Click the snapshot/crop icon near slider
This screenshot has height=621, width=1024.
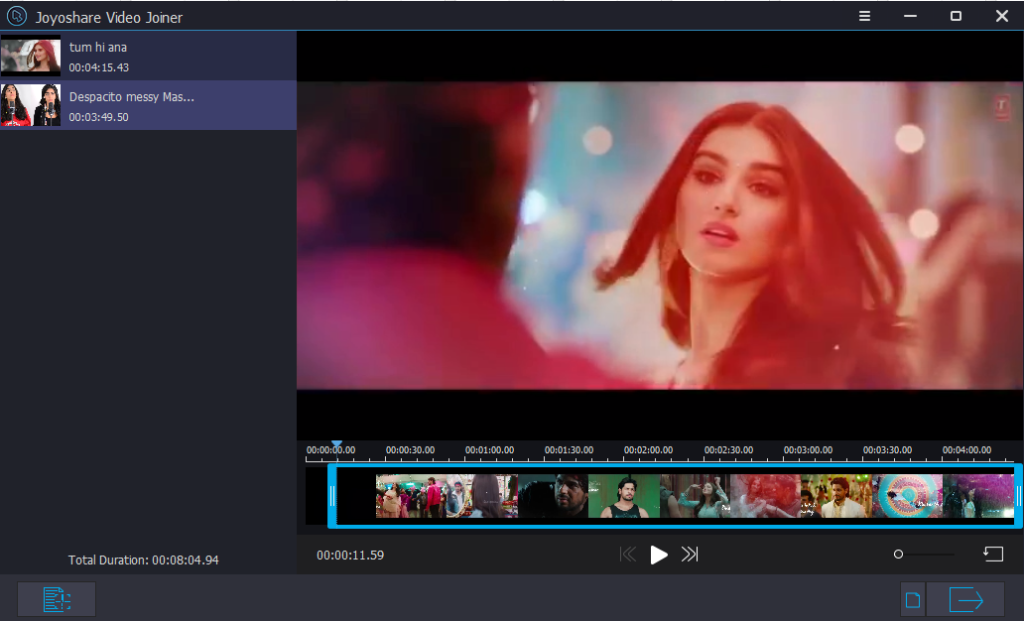point(993,554)
